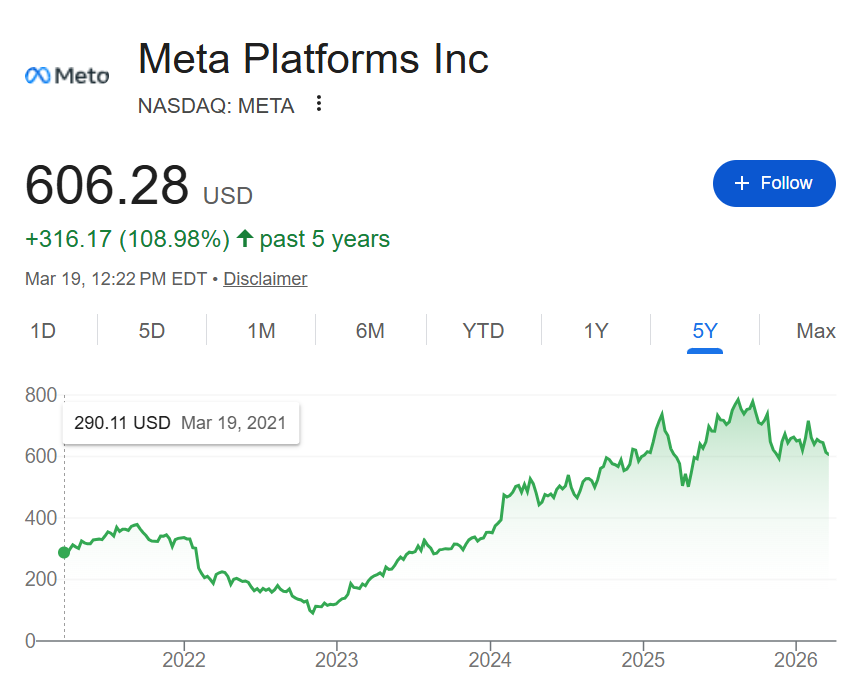Click the Meta logo icon
This screenshot has height=684, width=848.
[67, 75]
